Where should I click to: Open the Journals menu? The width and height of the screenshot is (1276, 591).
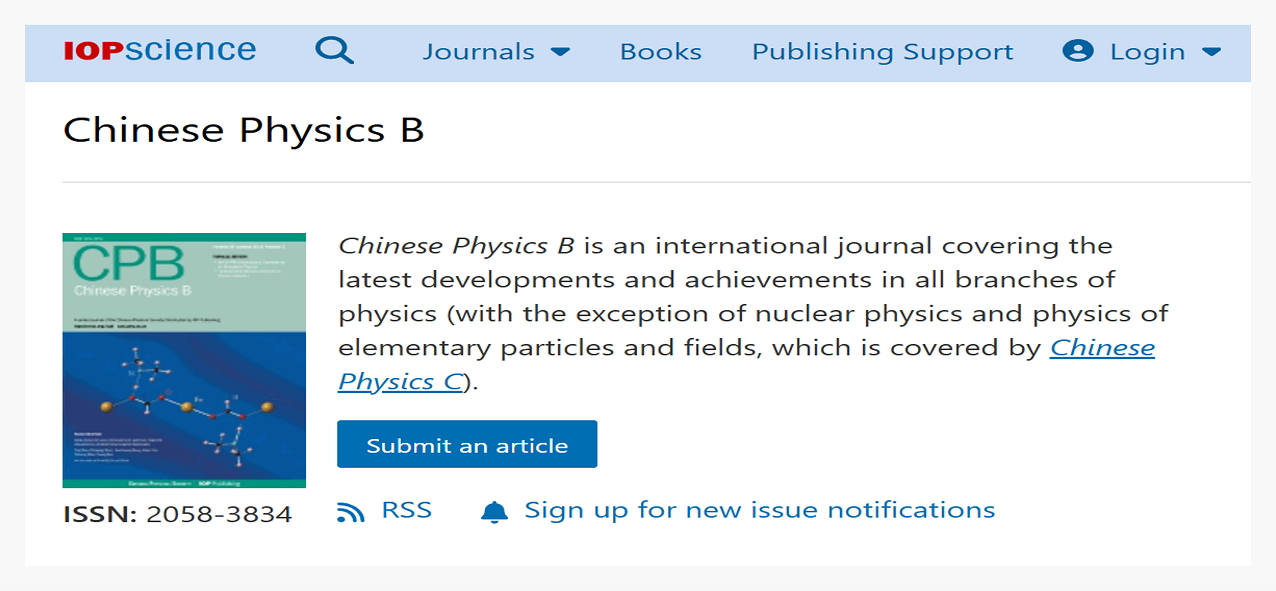coord(478,52)
